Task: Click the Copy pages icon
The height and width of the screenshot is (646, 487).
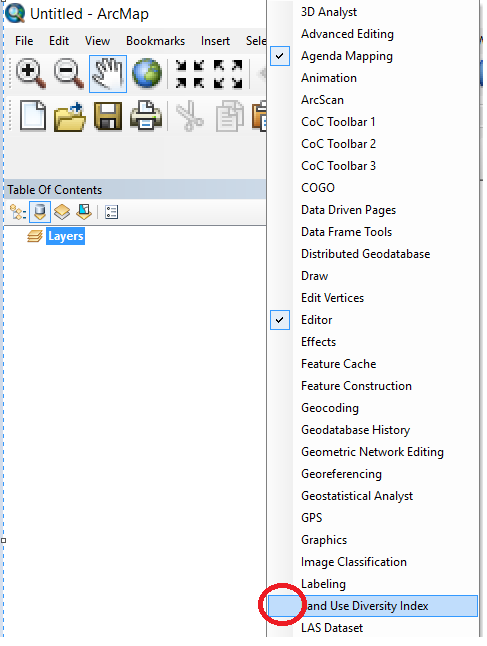Action: point(229,117)
